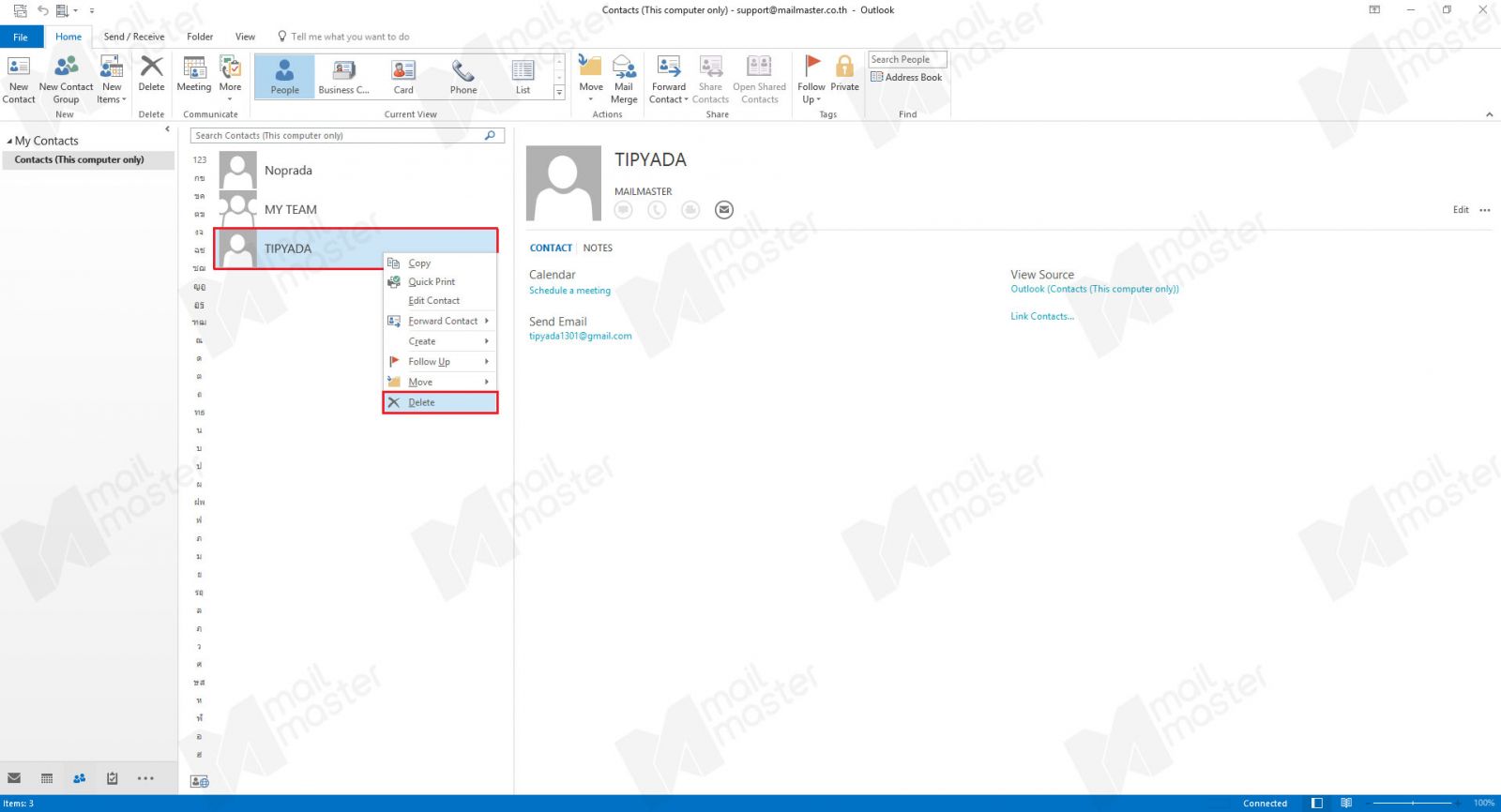Open Move dropdown in Actions group

coord(591,77)
